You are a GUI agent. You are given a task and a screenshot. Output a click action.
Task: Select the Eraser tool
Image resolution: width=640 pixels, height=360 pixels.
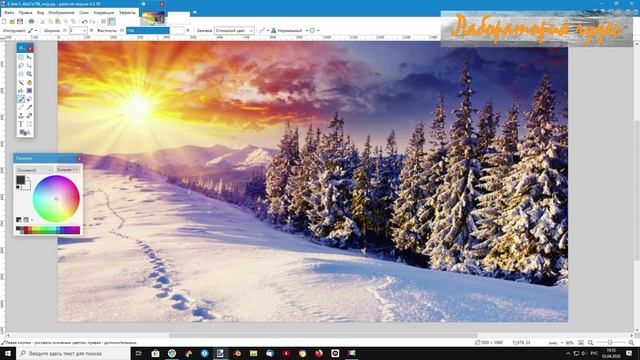pyautogui.click(x=29, y=99)
